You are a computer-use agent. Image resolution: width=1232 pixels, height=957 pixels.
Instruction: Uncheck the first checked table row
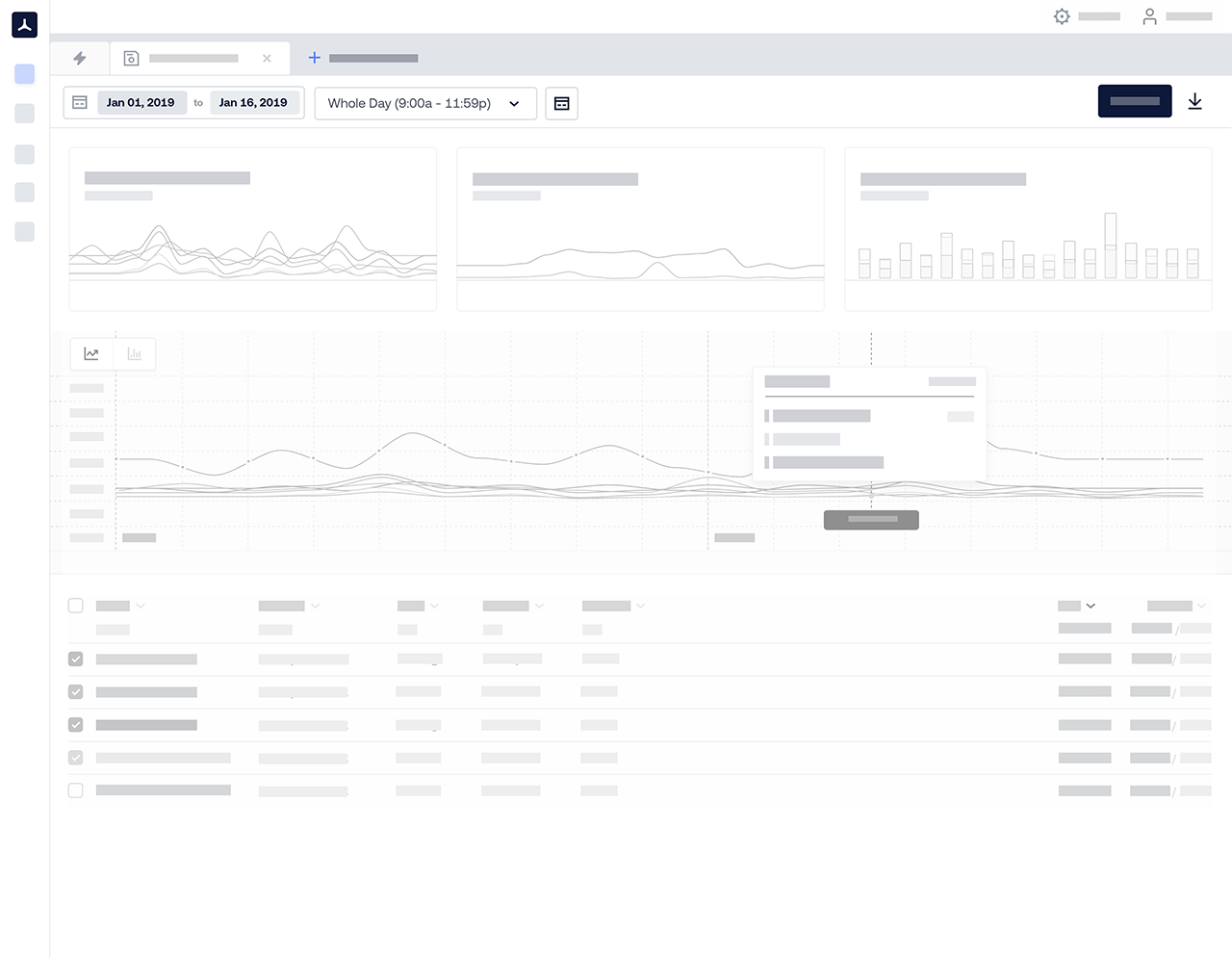[75, 660]
